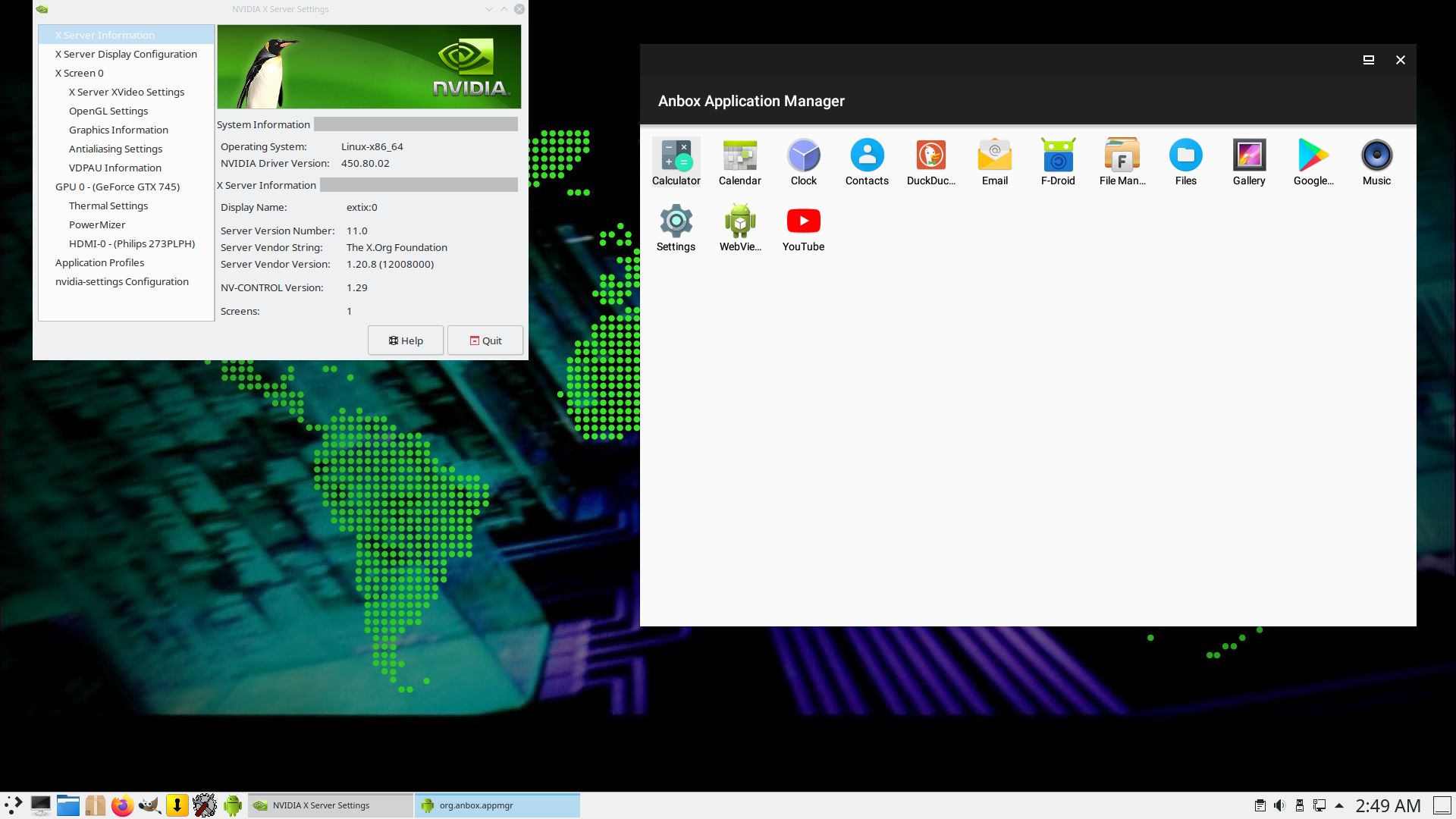The width and height of the screenshot is (1456, 819).
Task: Click the NVIDIA window menu icon
Action: (x=42, y=9)
